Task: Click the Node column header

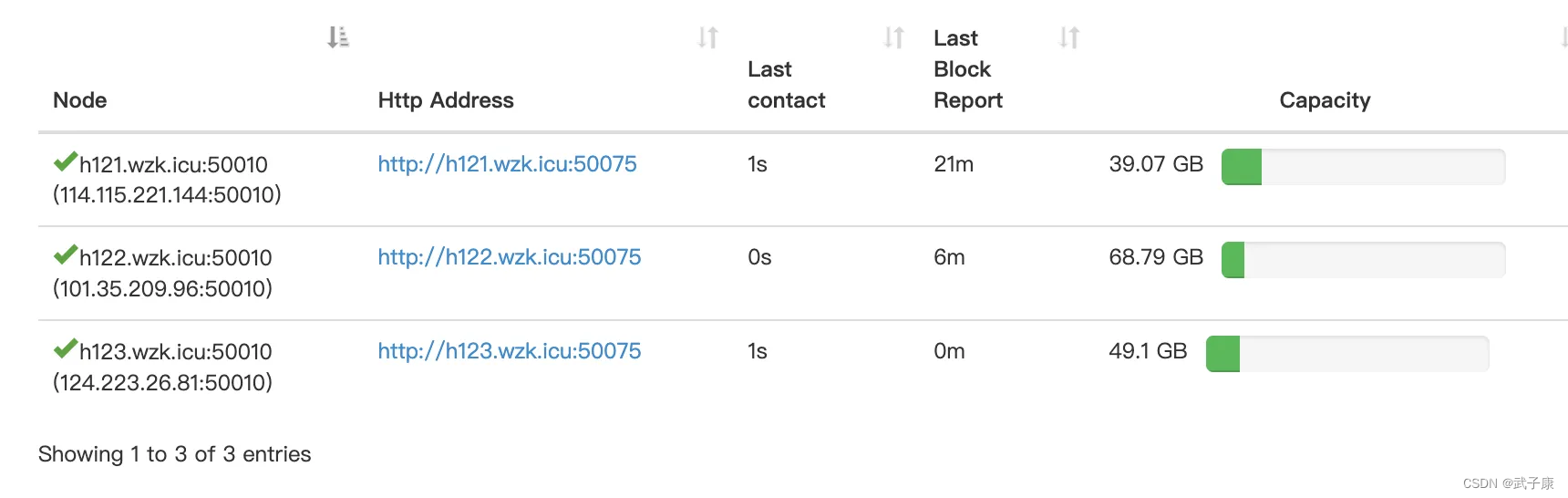Action: point(80,100)
